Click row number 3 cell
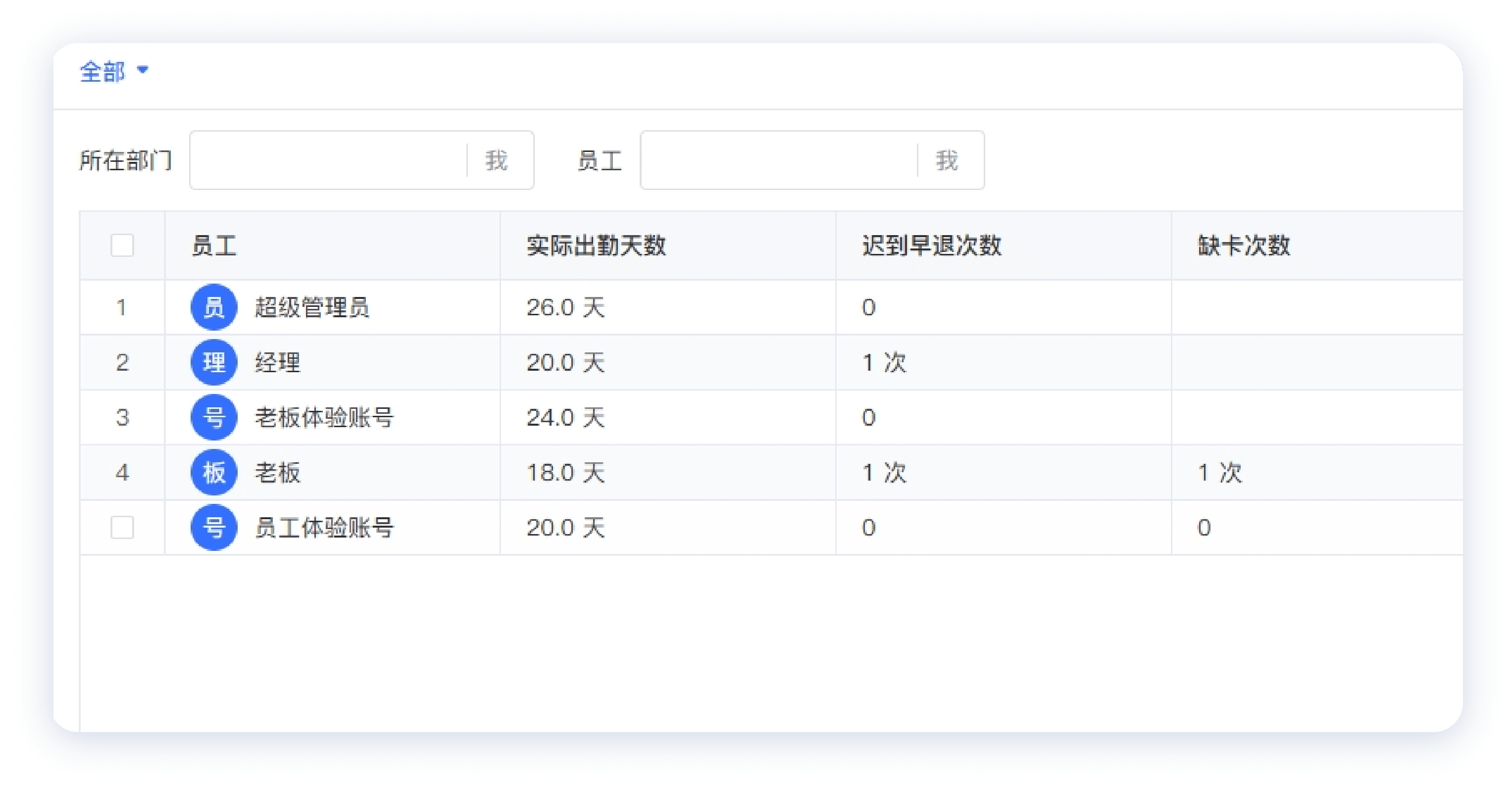The width and height of the screenshot is (1512, 787). pyautogui.click(x=122, y=417)
